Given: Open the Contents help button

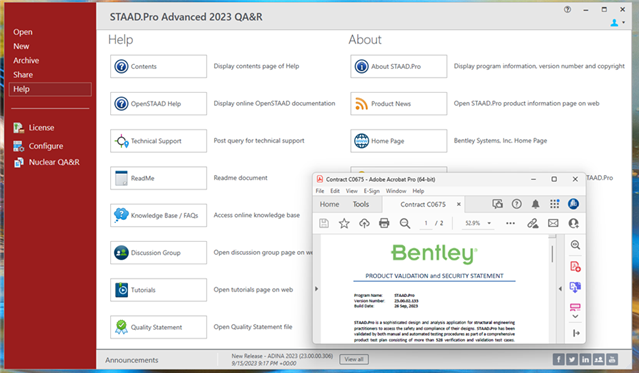Looking at the screenshot, I should tap(158, 66).
